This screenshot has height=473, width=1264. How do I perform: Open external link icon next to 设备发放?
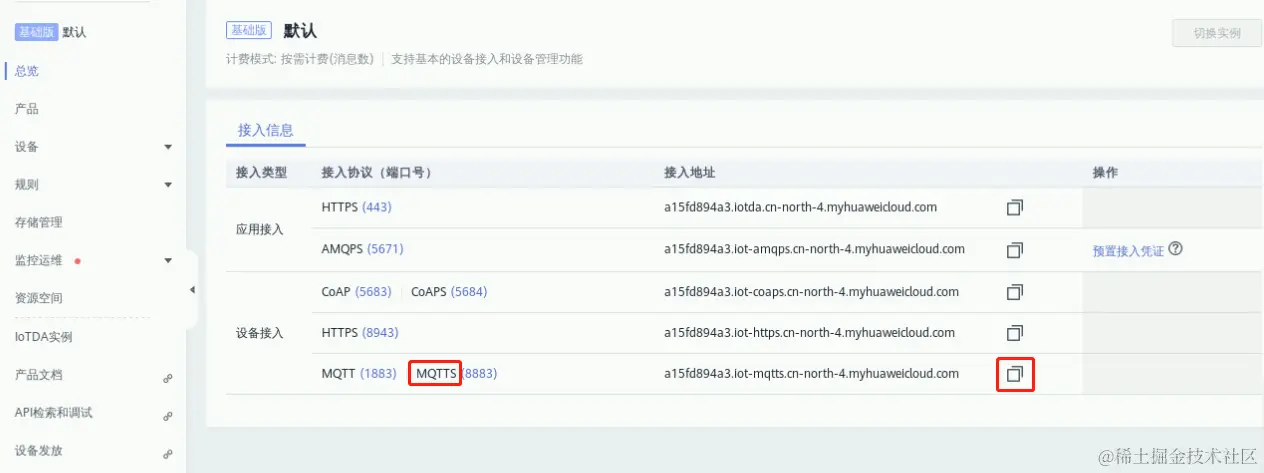click(168, 454)
